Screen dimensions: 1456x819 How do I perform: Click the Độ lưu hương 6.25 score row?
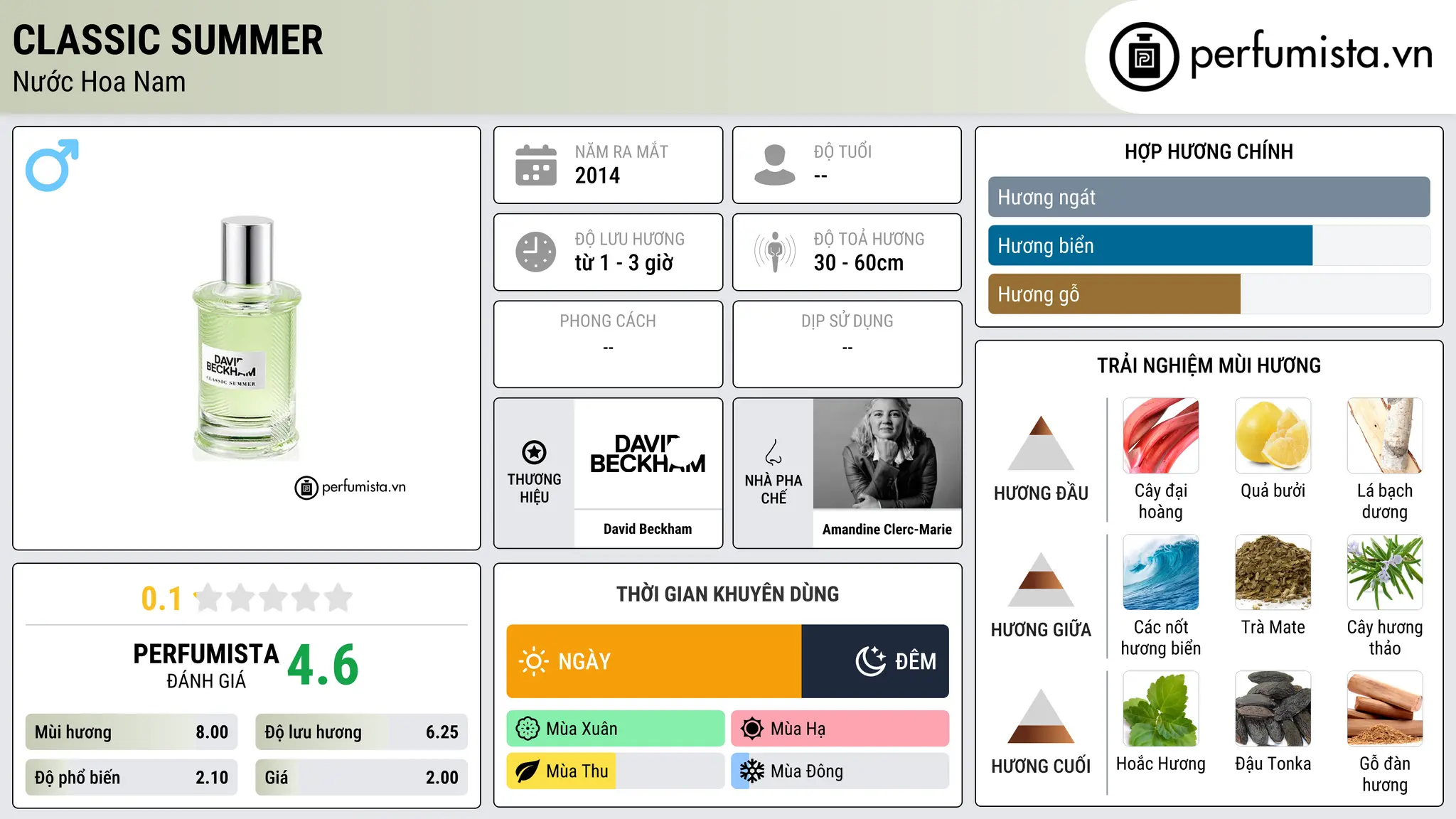click(x=361, y=732)
